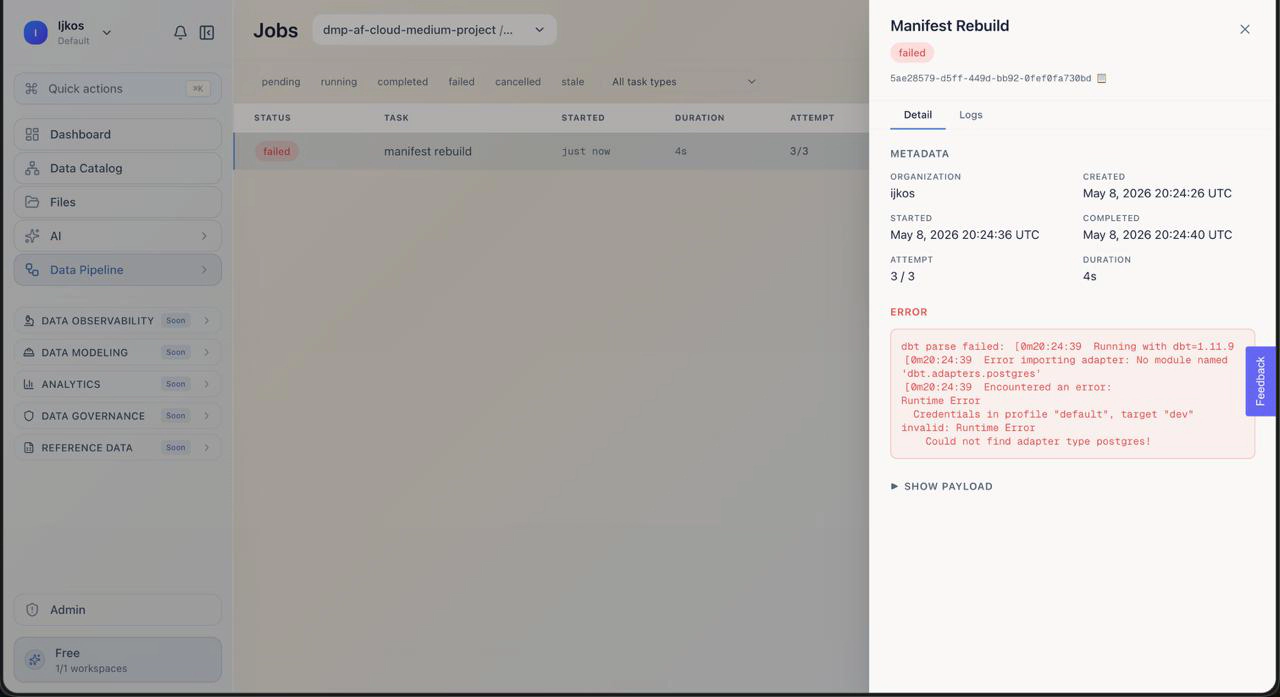The height and width of the screenshot is (697, 1280).
Task: Click the Analytics bar chart icon
Action: click(x=28, y=384)
